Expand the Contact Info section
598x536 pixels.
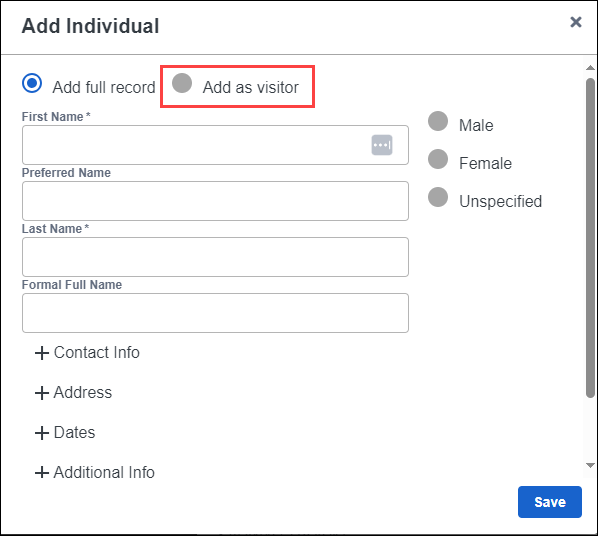(x=87, y=353)
